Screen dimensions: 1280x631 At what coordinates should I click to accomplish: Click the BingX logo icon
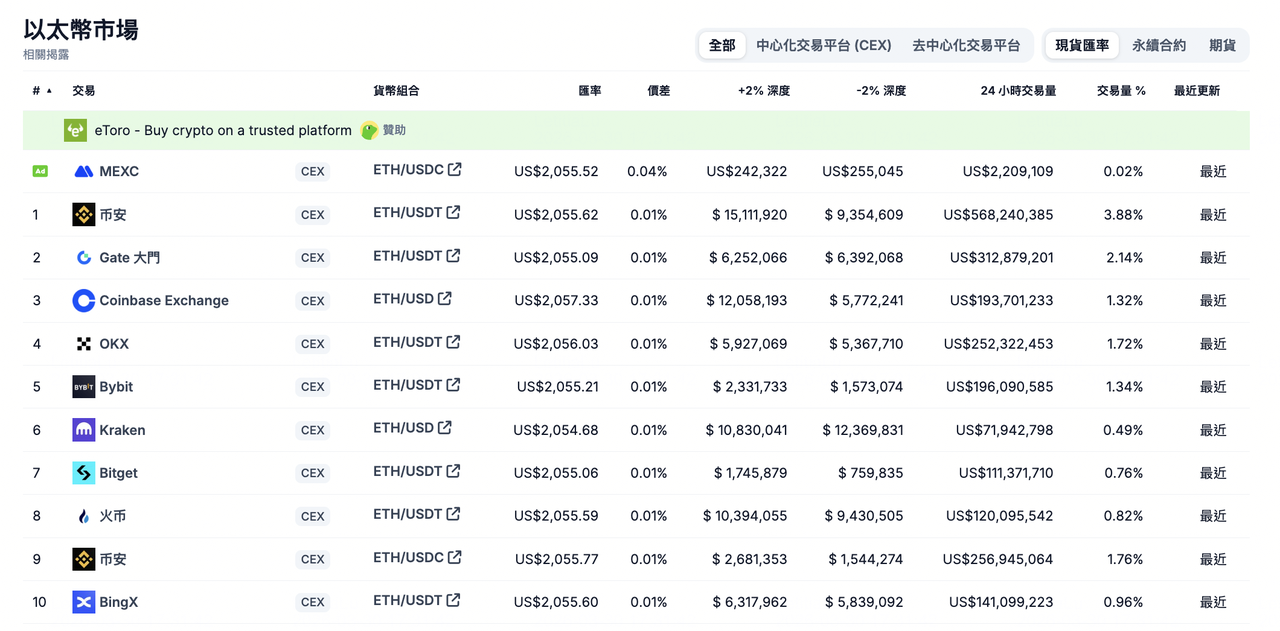[x=84, y=602]
